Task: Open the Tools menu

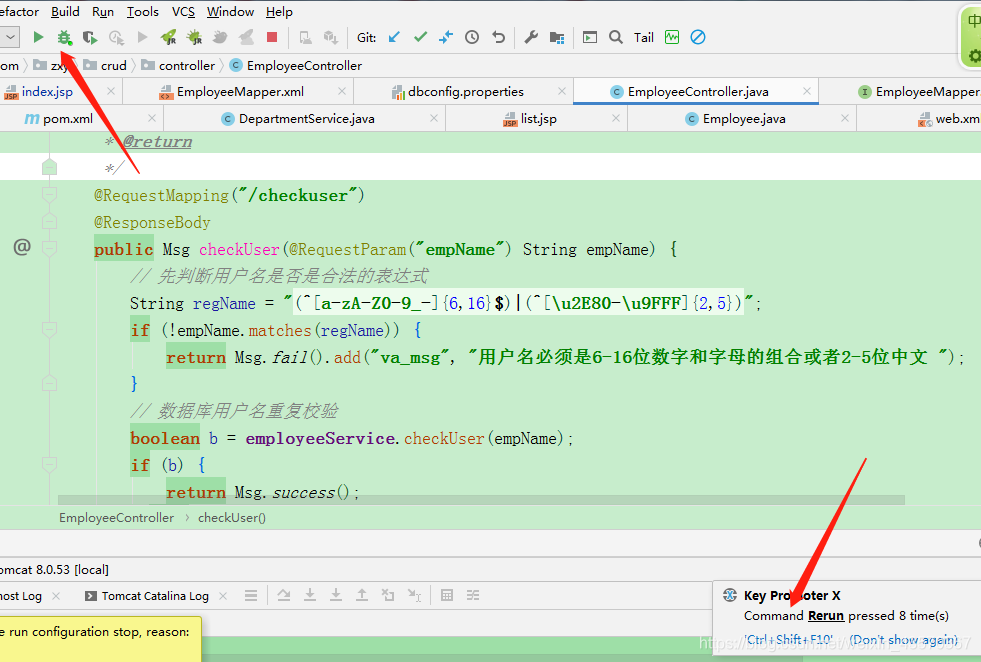Action: pyautogui.click(x=143, y=12)
